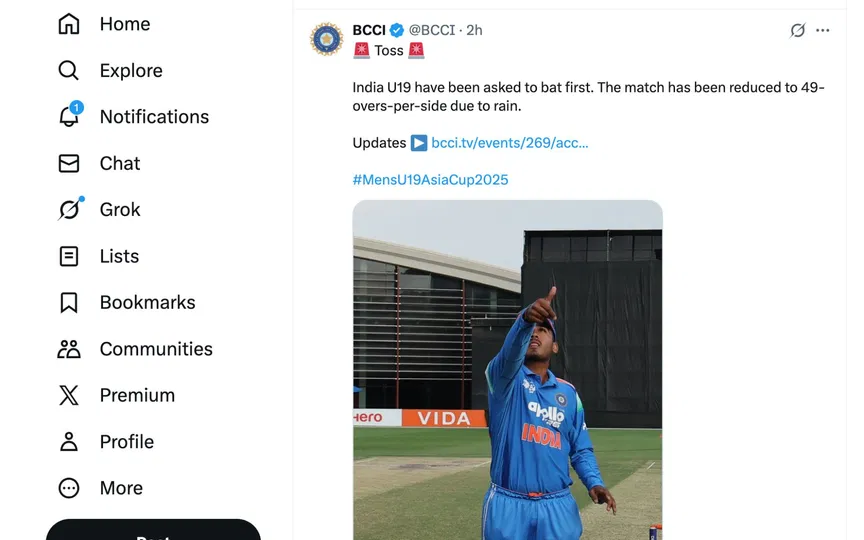
Task: Open the bcci.tv updates link
Action: 509,142
